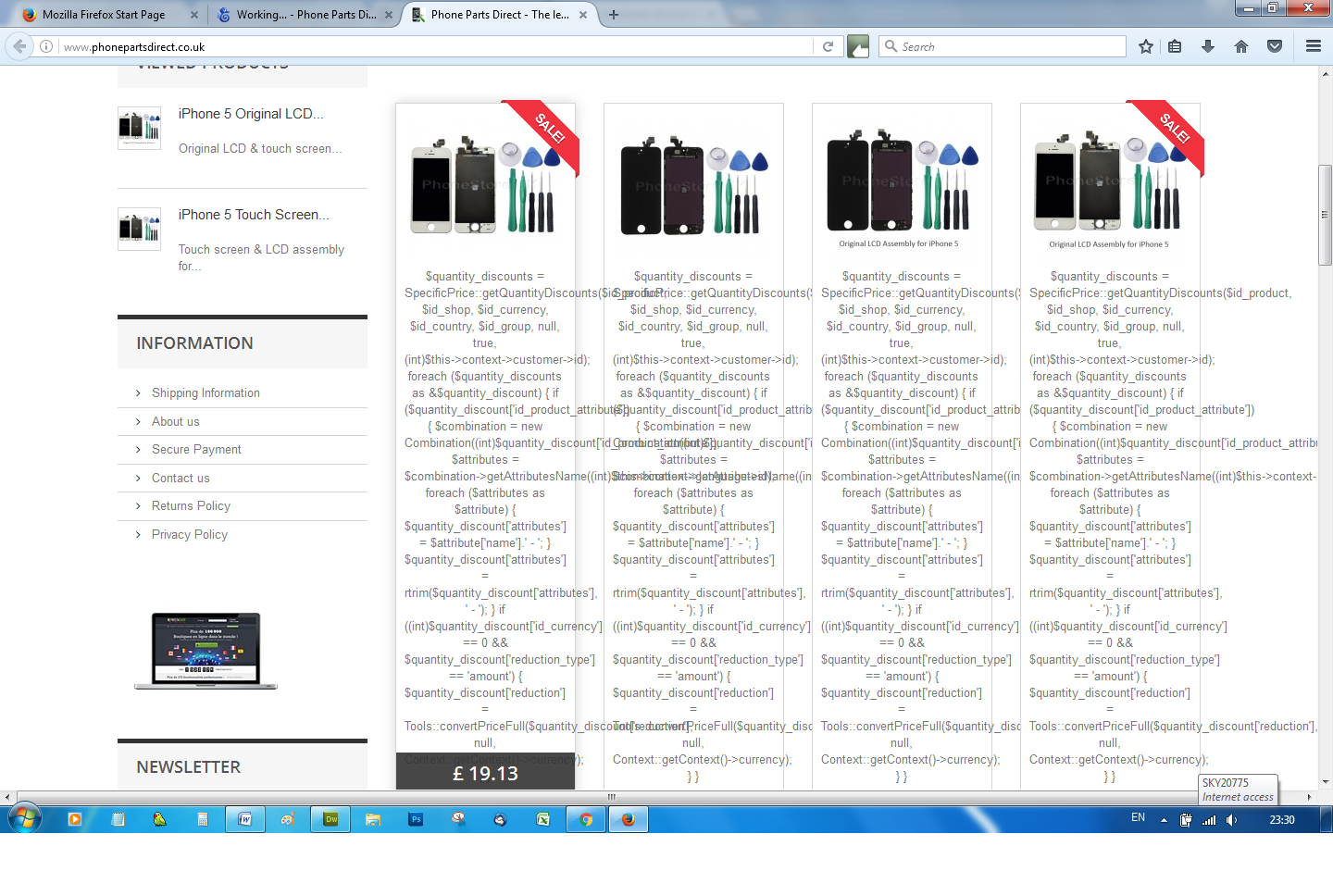1333x896 pixels.
Task: Open Calculator from the taskbar
Action: coord(203,819)
